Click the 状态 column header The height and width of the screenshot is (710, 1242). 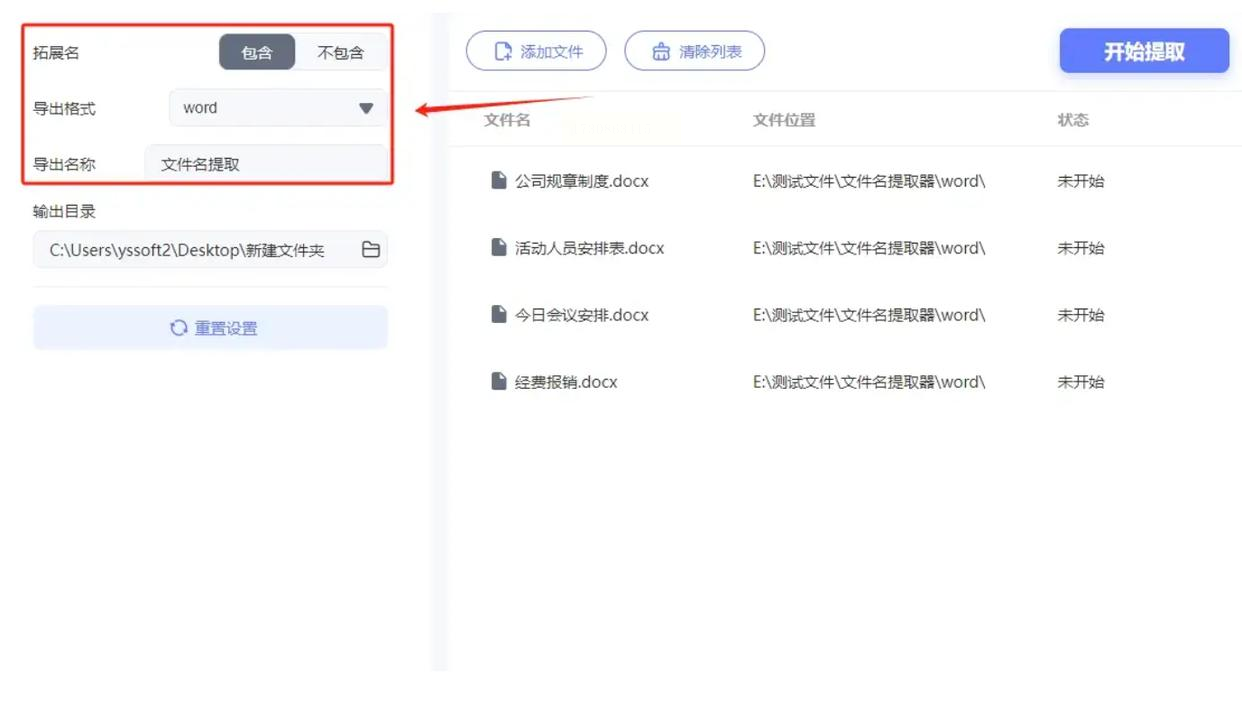coord(1073,120)
